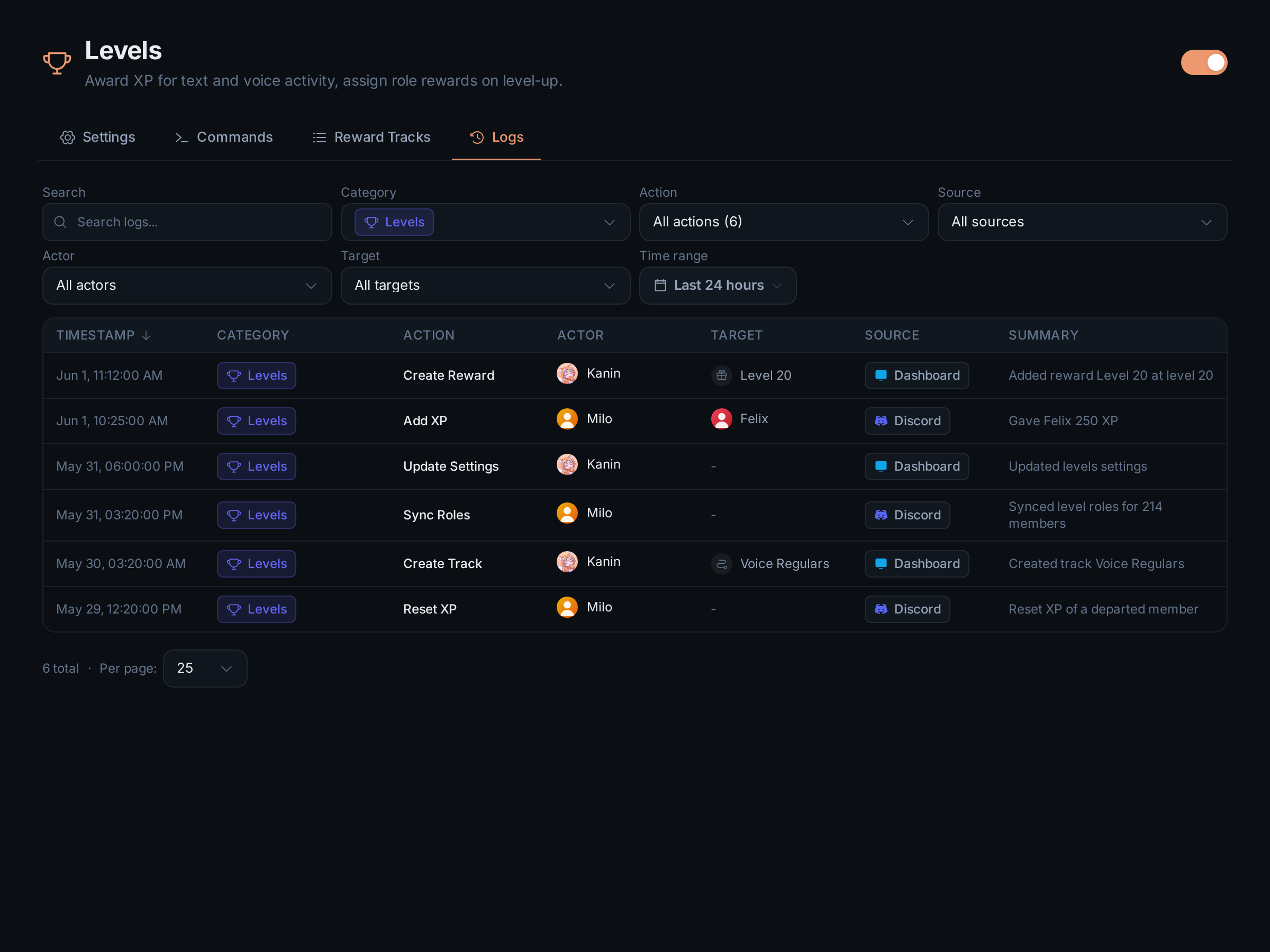1270x952 pixels.
Task: Expand the Category dropdown
Action: pos(485,222)
